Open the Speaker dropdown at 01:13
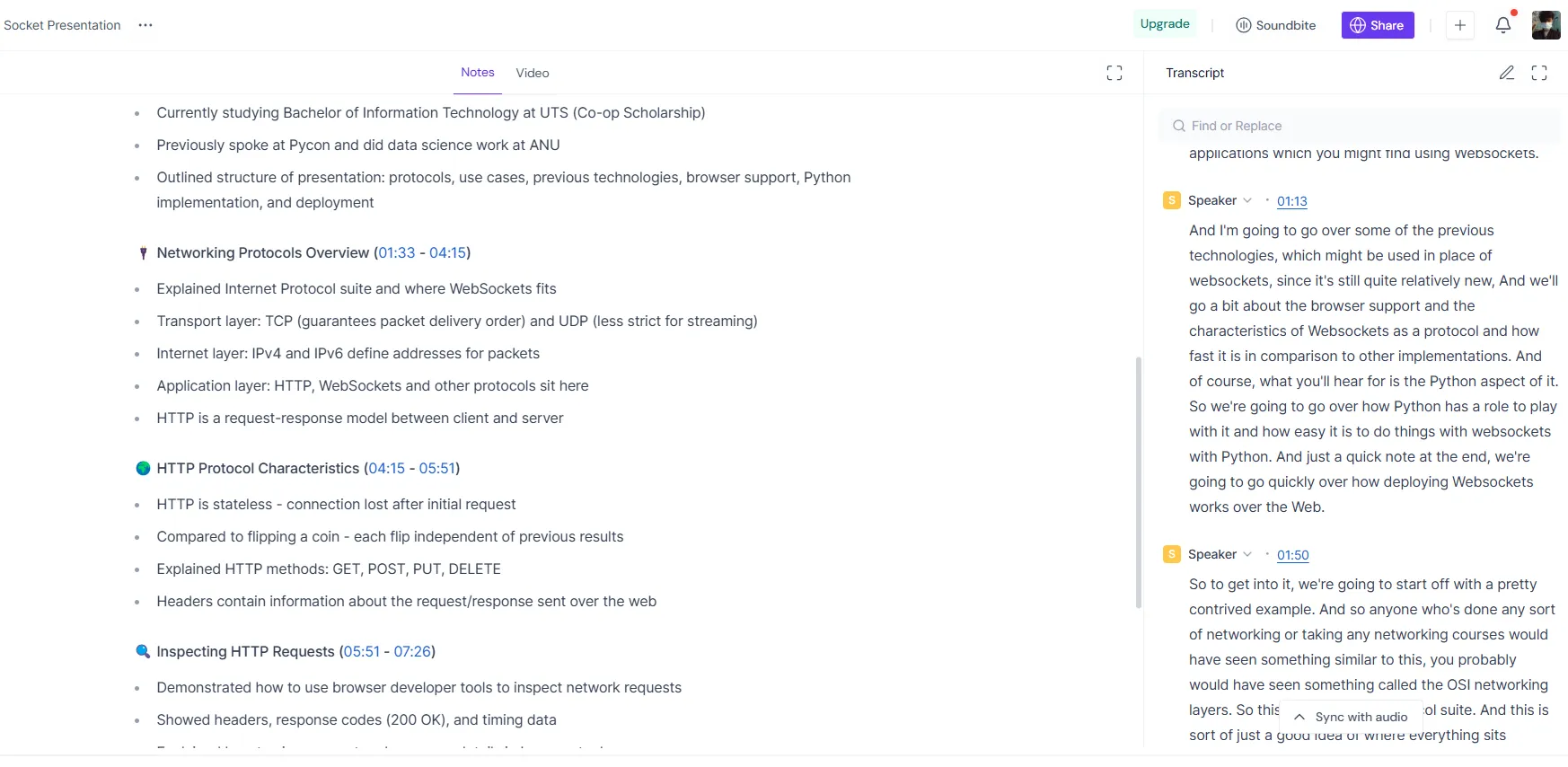Viewport: 1568px width, 767px height. pos(1247,201)
